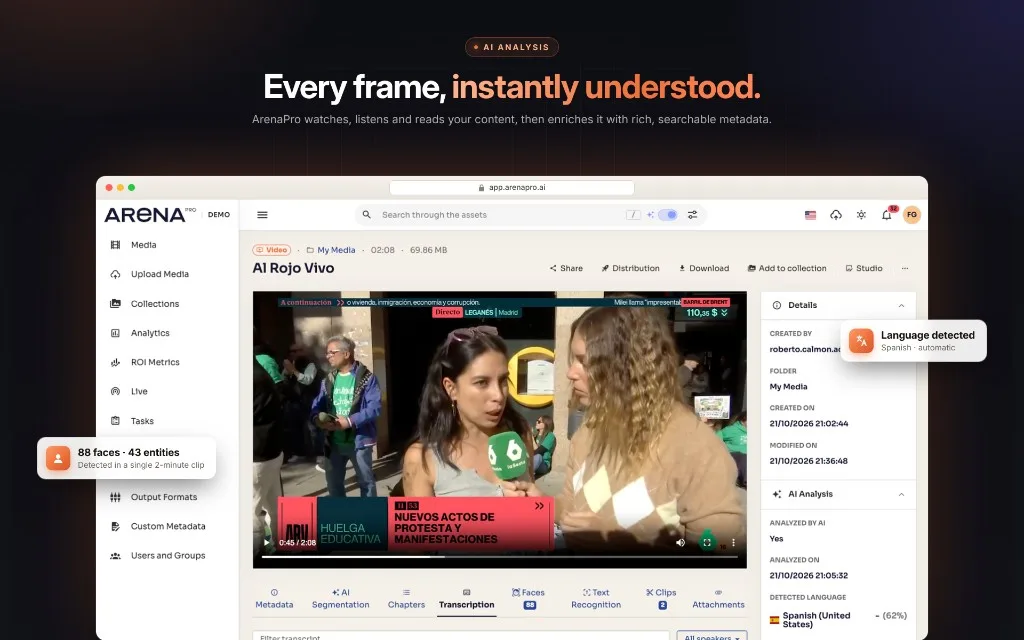Click the 88 faces 43 entities card

(127, 458)
